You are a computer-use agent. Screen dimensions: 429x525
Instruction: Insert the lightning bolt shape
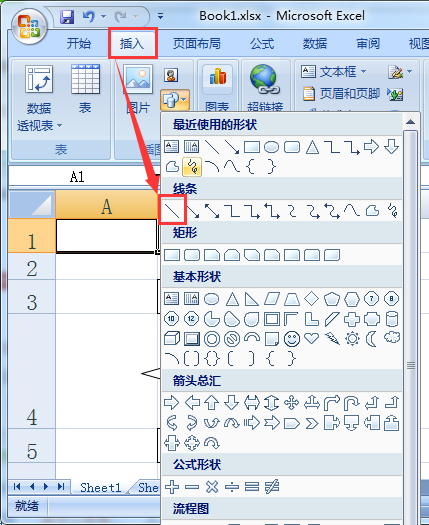tap(332, 339)
